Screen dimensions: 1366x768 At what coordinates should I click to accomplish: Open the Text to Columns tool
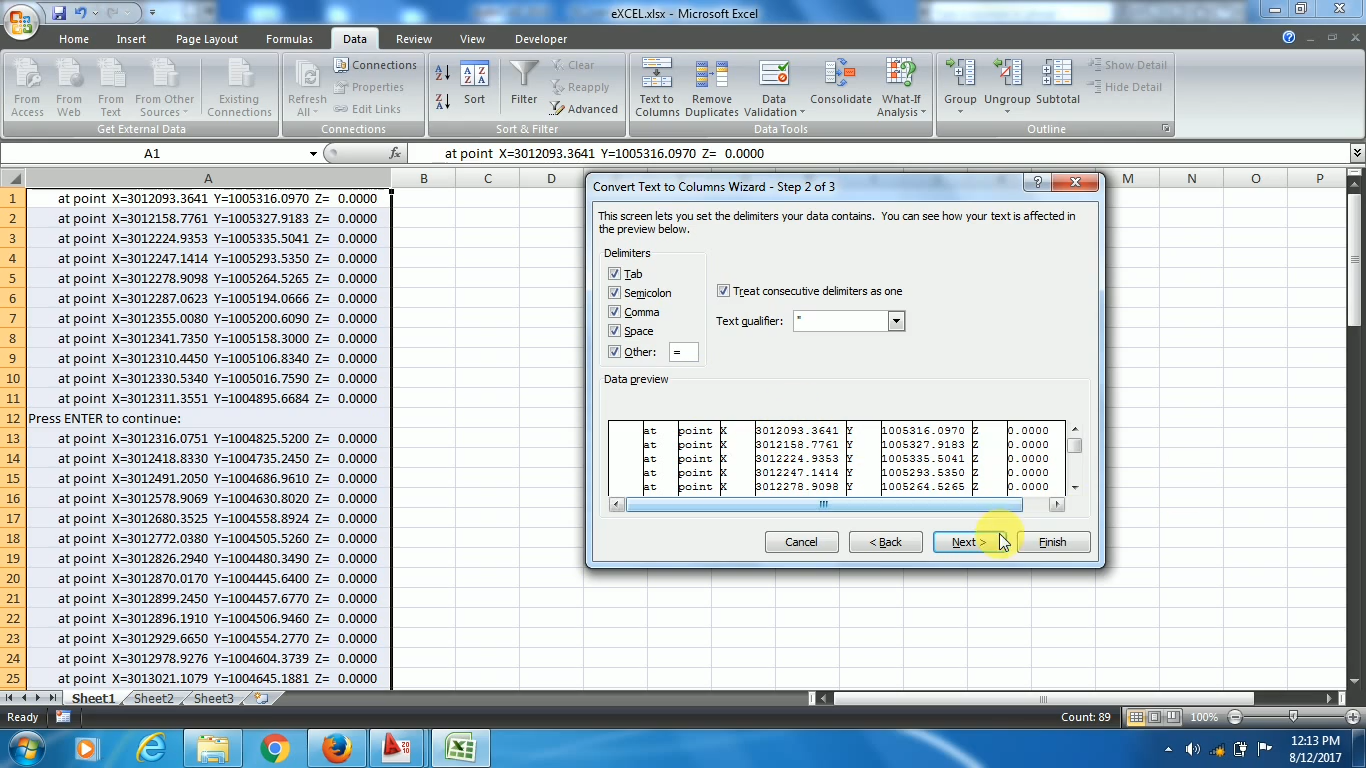pyautogui.click(x=656, y=87)
